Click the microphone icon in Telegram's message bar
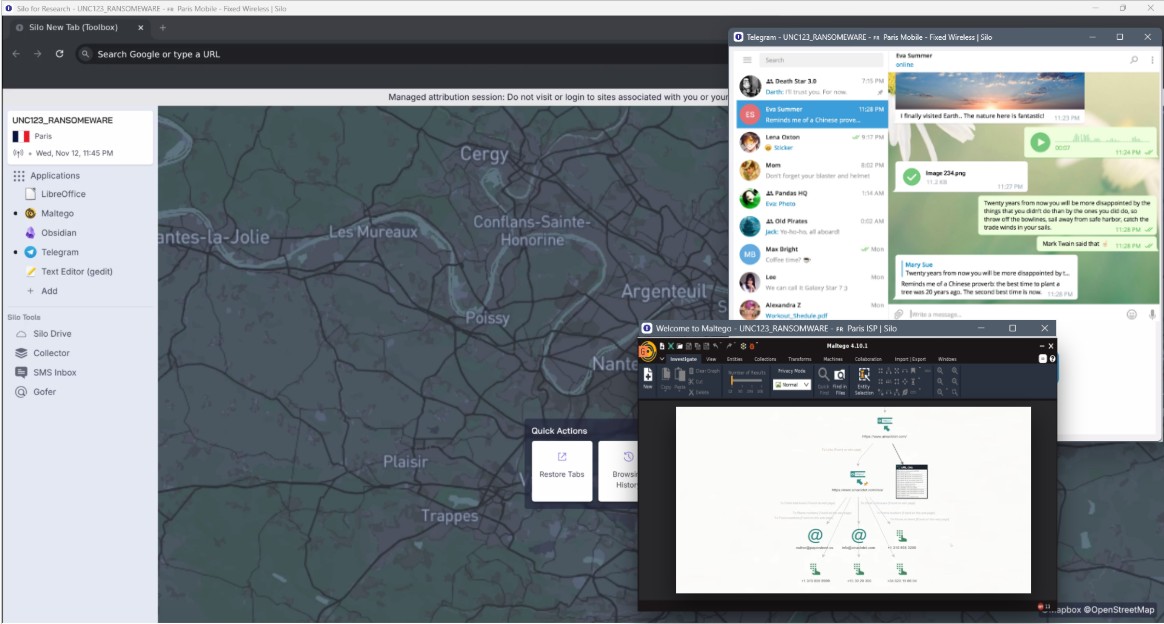 click(x=1151, y=314)
